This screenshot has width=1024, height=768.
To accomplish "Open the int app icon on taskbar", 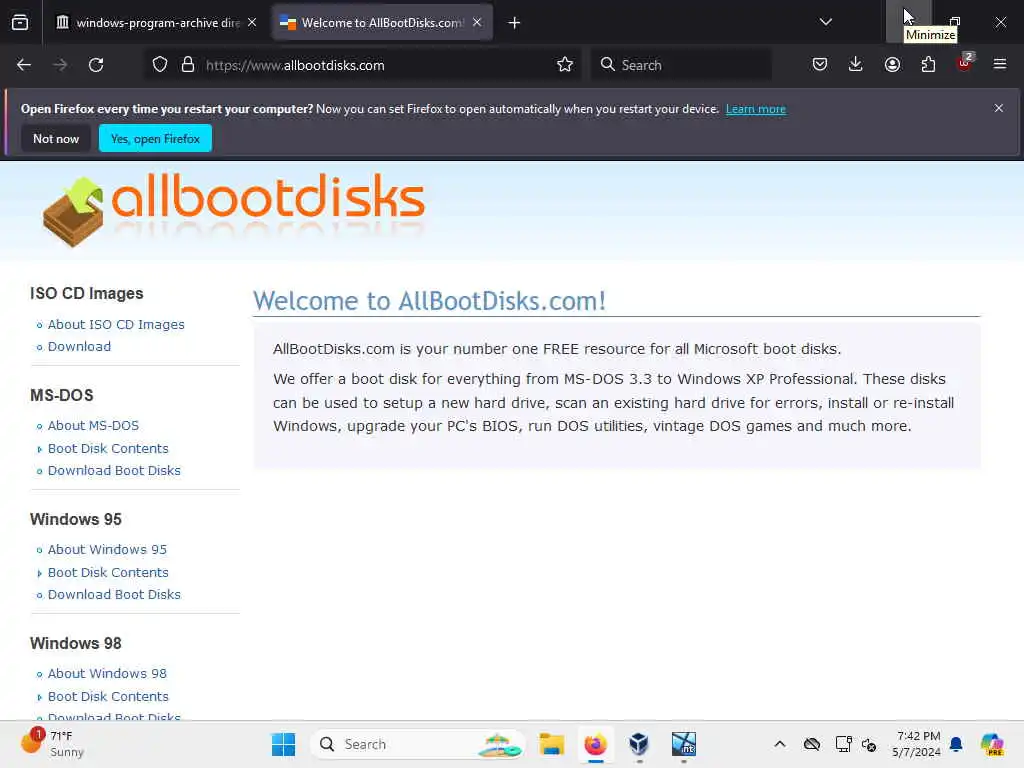I will coord(684,744).
